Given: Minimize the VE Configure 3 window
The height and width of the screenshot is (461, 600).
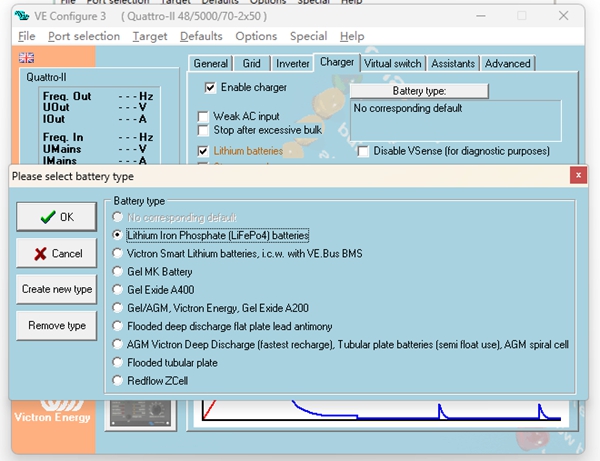Looking at the screenshot, I should point(481,16).
